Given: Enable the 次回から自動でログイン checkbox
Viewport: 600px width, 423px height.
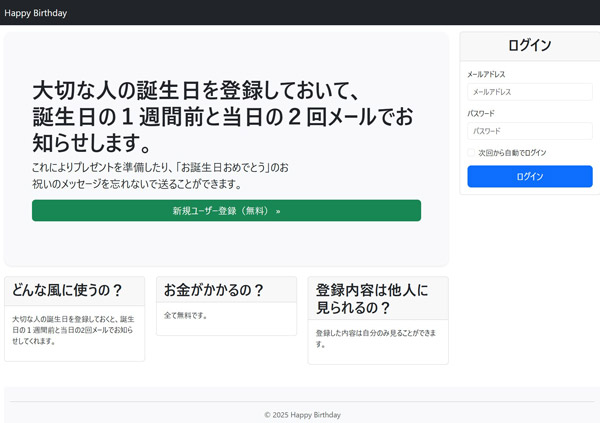Looking at the screenshot, I should click(472, 153).
